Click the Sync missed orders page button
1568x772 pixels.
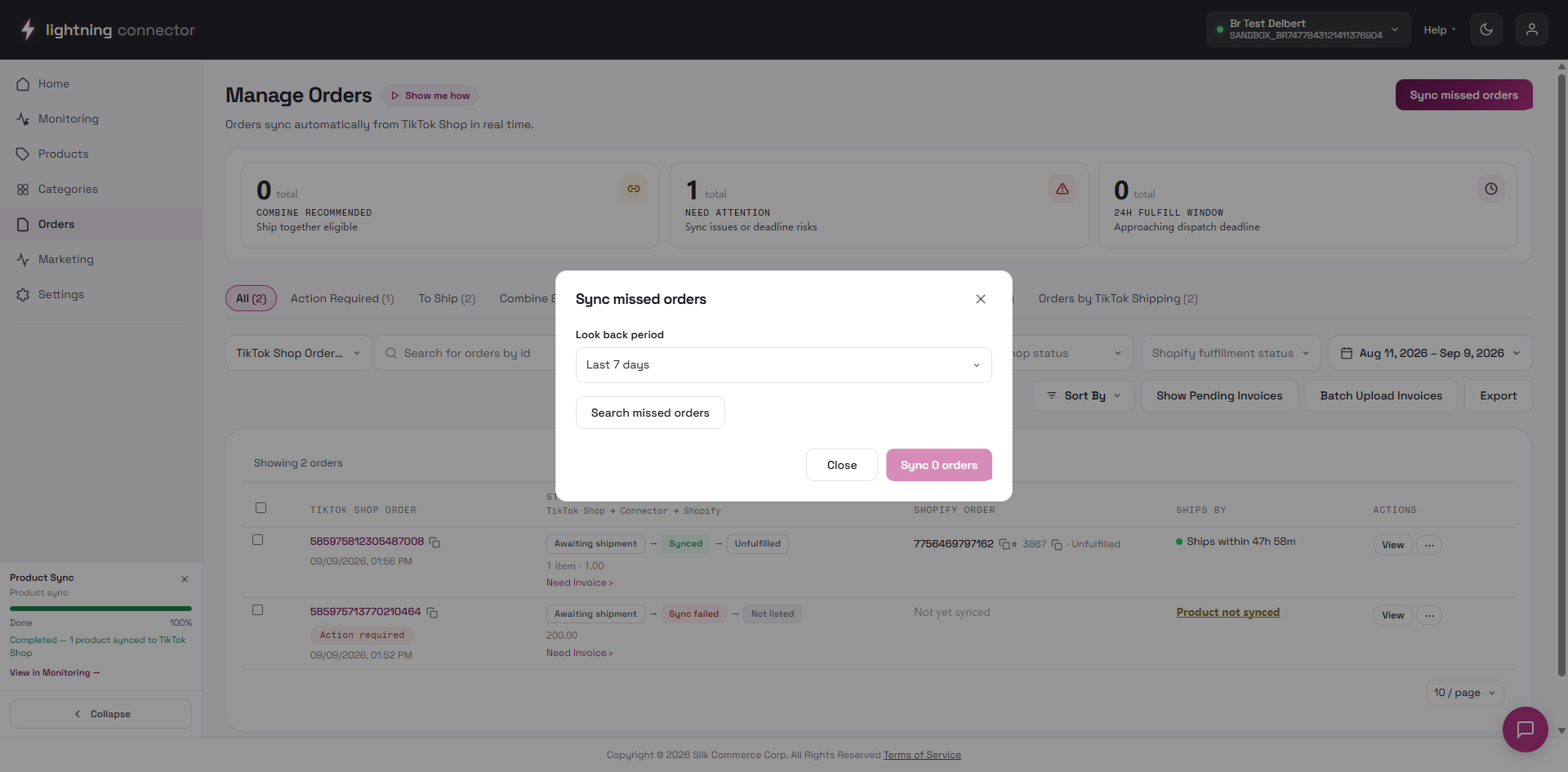[1464, 95]
